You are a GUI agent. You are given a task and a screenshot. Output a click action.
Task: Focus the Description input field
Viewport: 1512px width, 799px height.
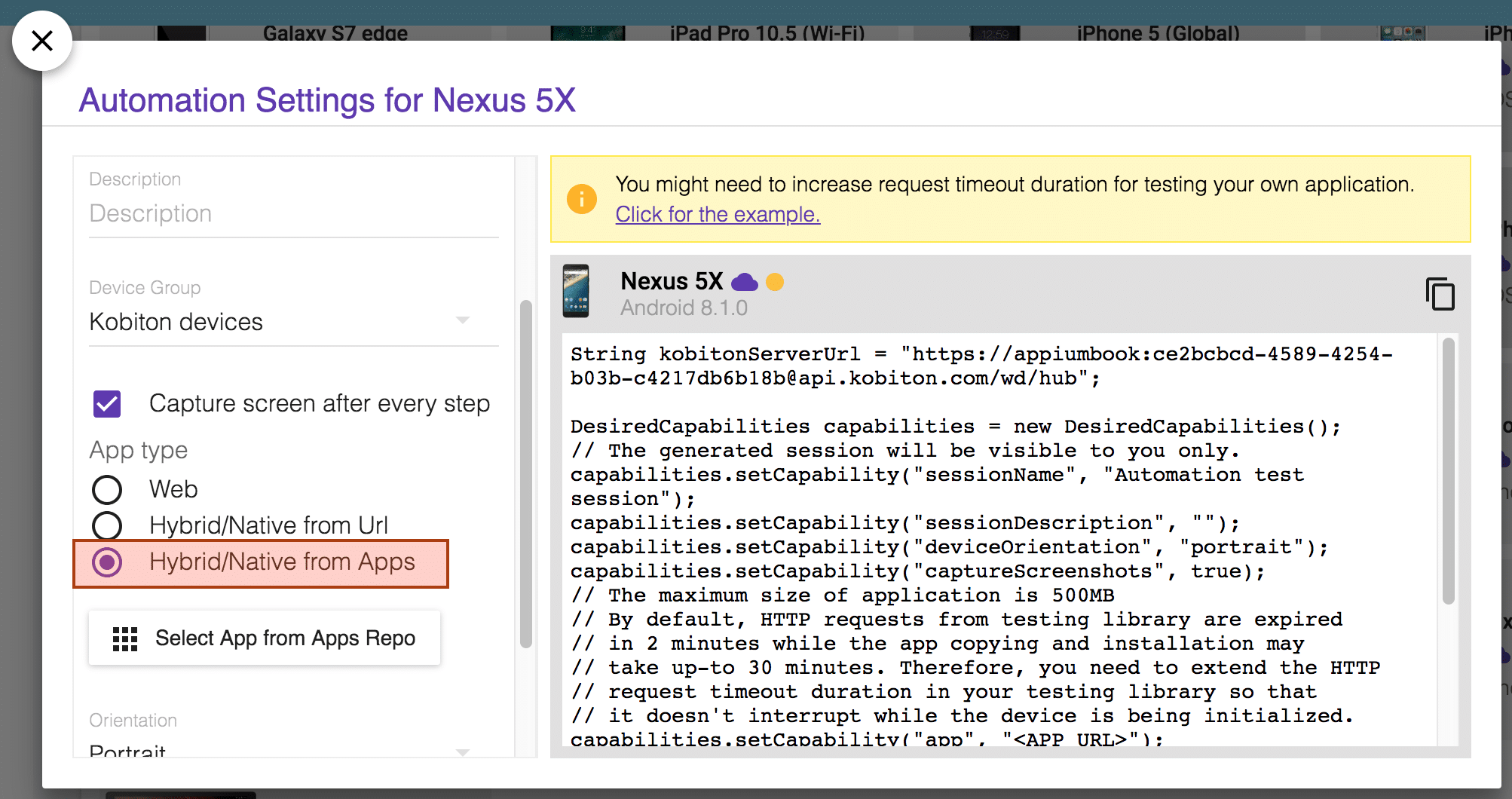click(293, 214)
